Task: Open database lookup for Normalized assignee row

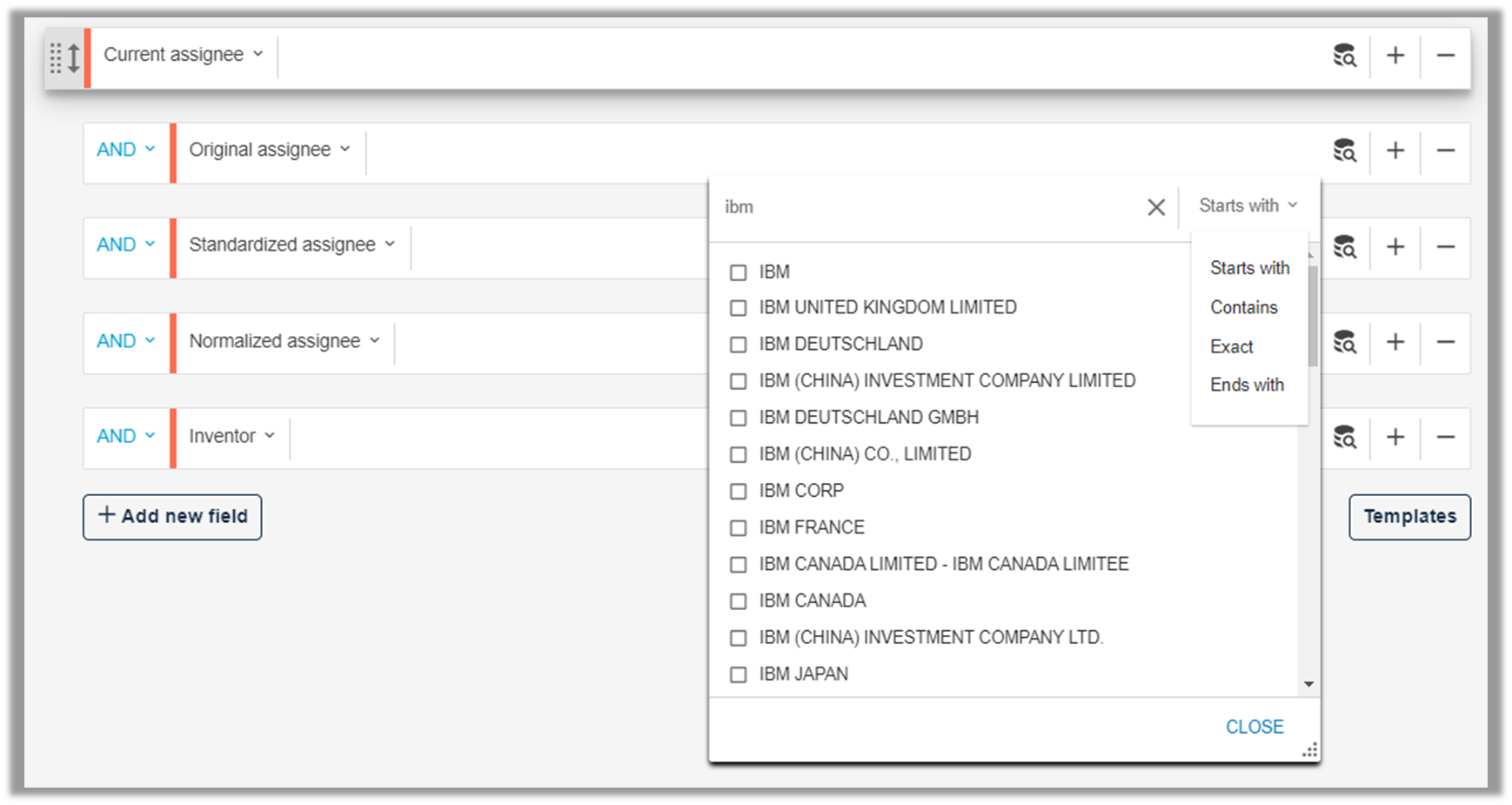Action: (x=1344, y=342)
